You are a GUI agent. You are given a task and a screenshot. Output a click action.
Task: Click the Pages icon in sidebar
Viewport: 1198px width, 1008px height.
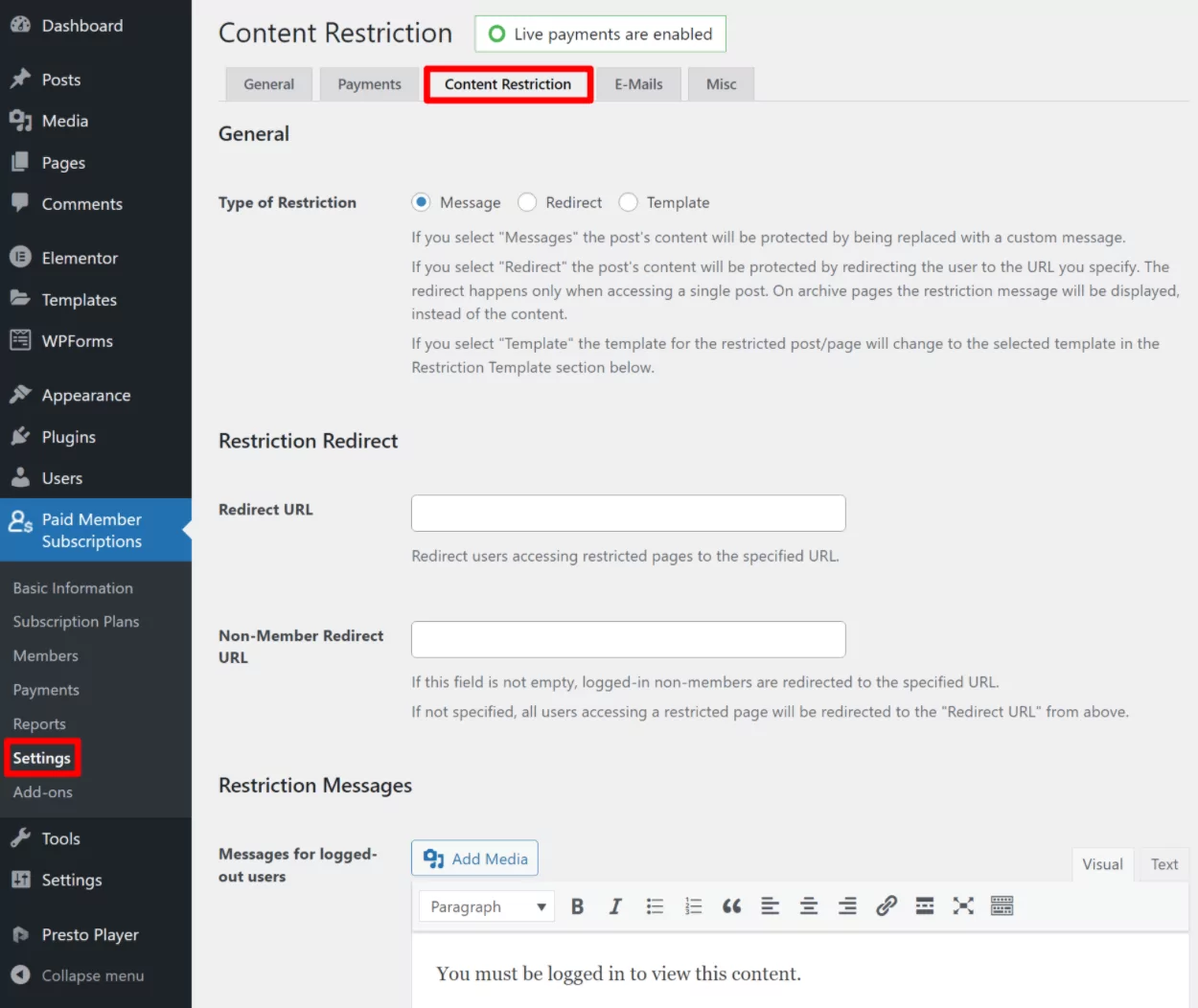(x=20, y=163)
